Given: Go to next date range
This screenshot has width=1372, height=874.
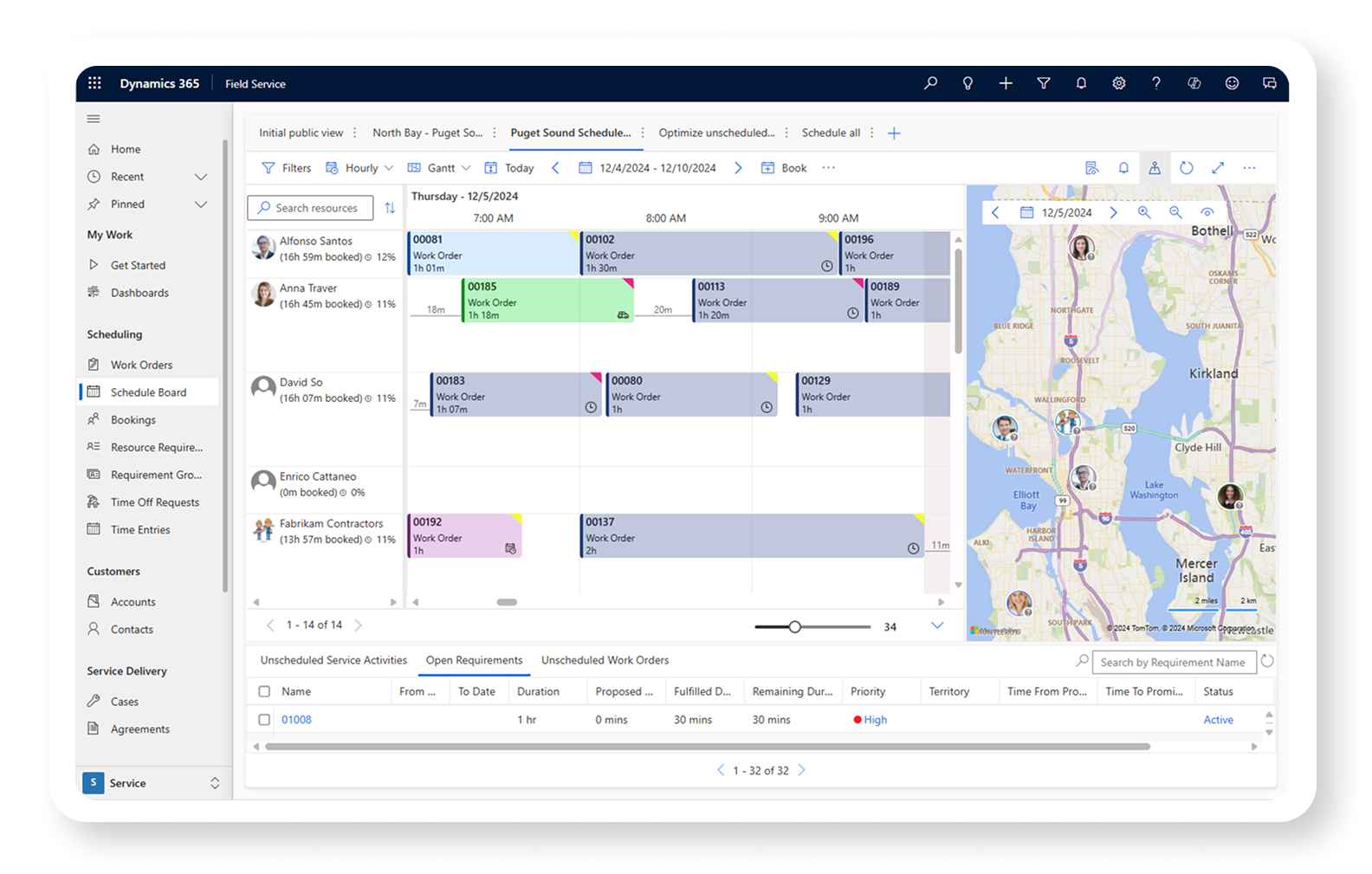Looking at the screenshot, I should point(738,168).
